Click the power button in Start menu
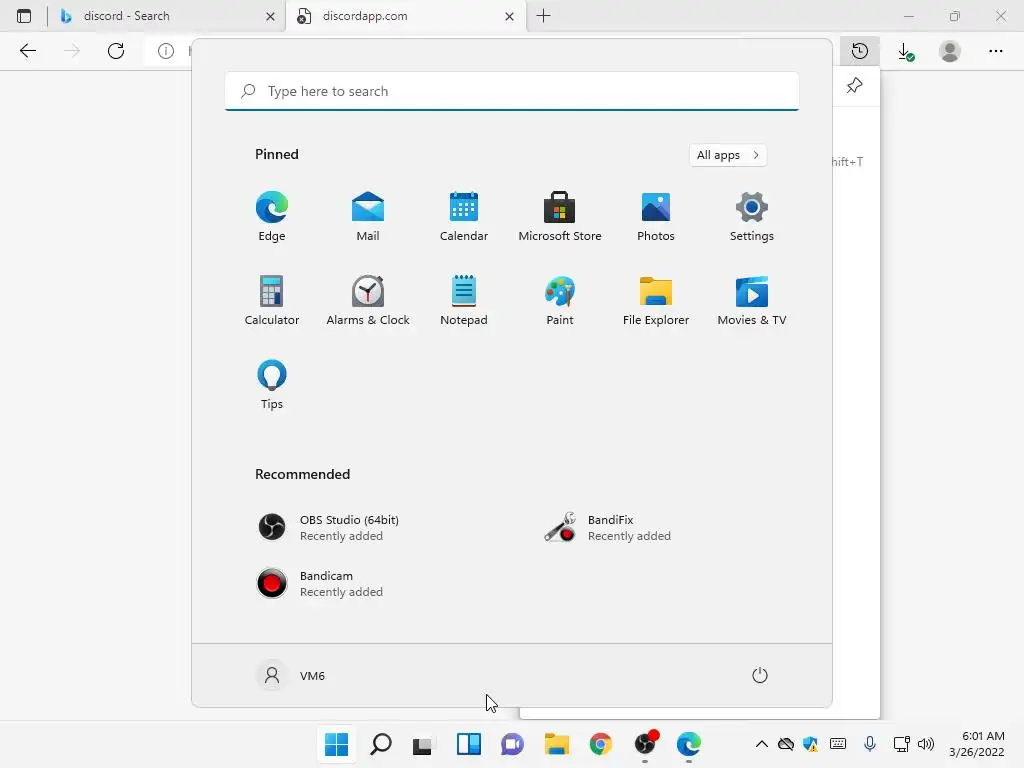Image resolution: width=1024 pixels, height=768 pixels. click(760, 675)
